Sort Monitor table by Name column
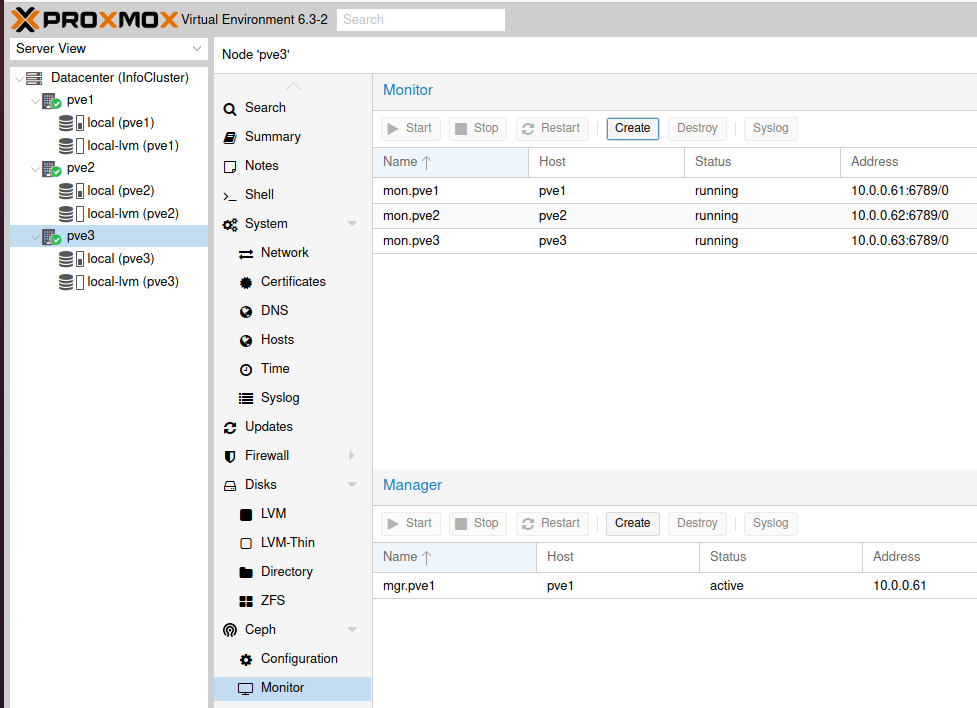Image resolution: width=977 pixels, height=708 pixels. tap(450, 162)
